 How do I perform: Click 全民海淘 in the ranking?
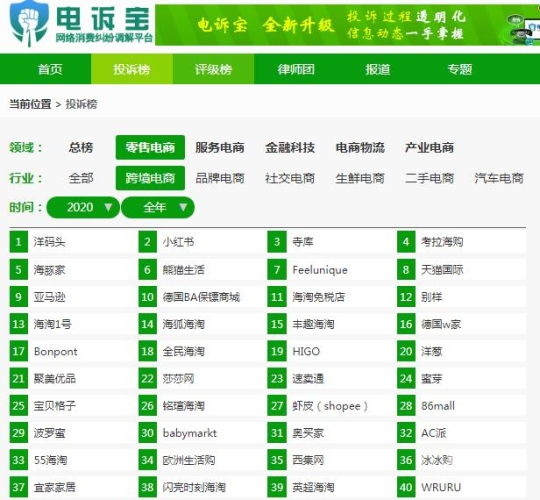coord(184,352)
